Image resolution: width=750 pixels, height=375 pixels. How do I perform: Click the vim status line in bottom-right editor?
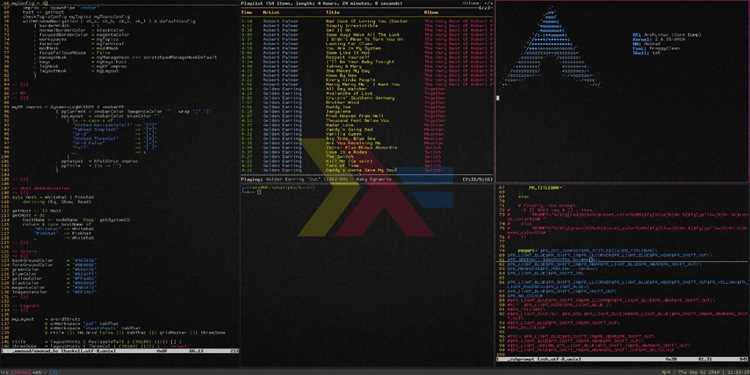622,359
